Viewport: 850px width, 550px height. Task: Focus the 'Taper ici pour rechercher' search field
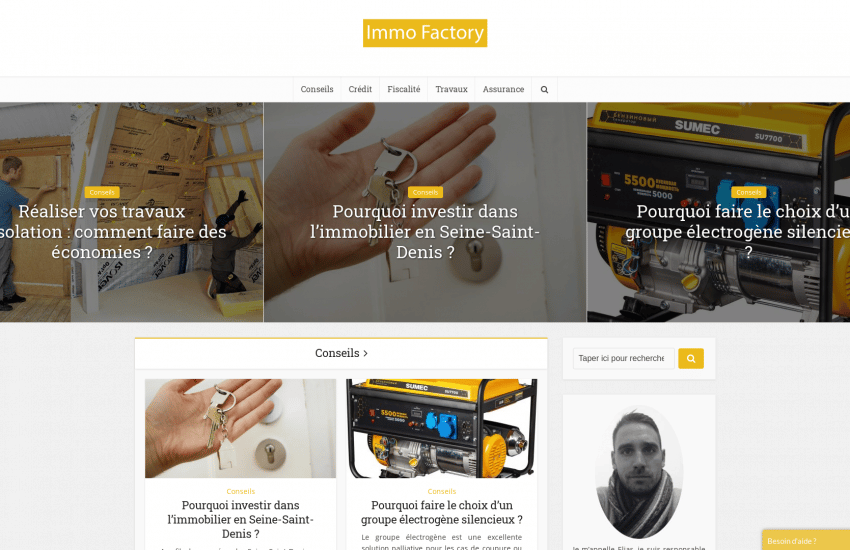623,358
